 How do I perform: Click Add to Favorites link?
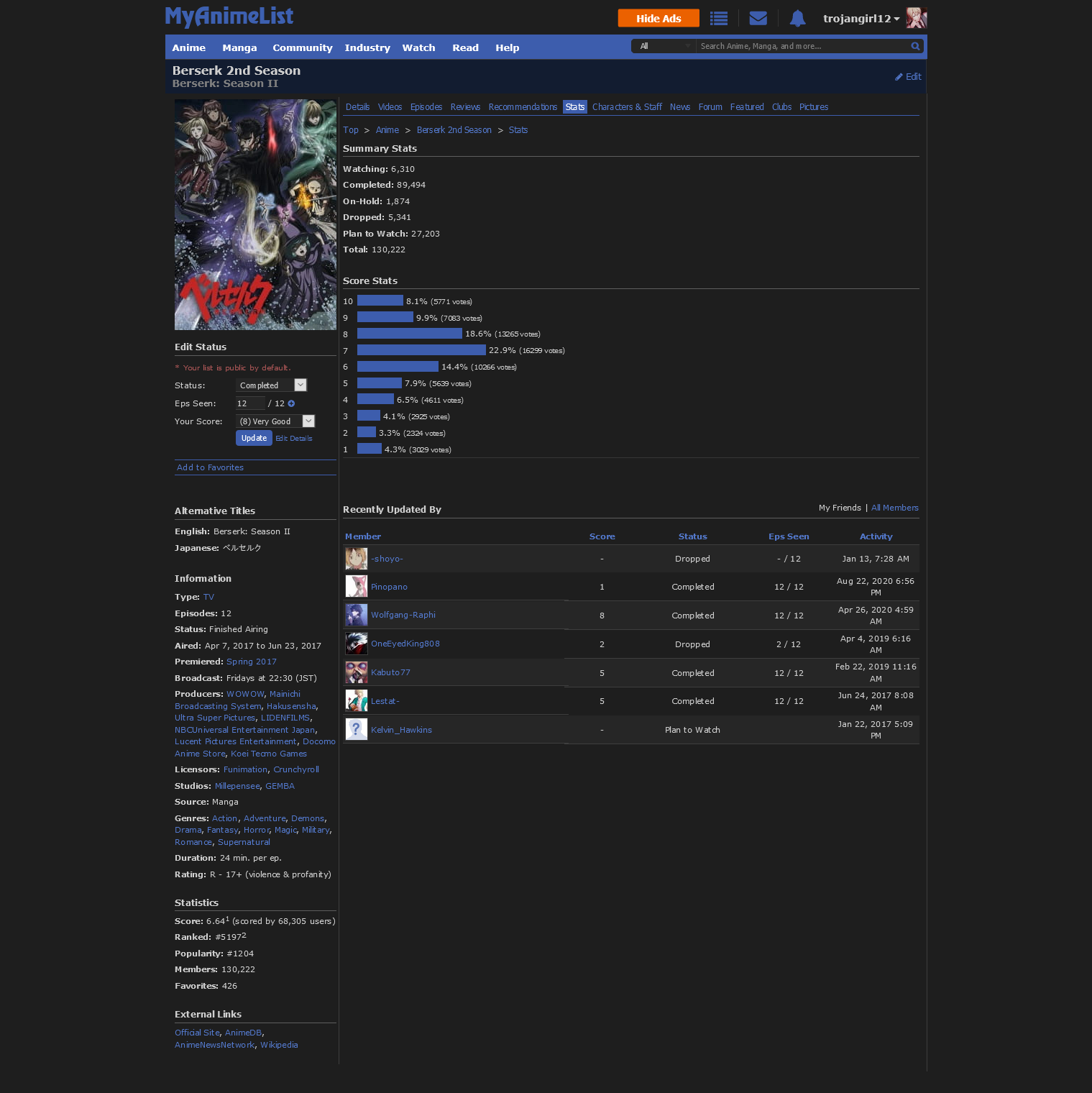(x=210, y=467)
